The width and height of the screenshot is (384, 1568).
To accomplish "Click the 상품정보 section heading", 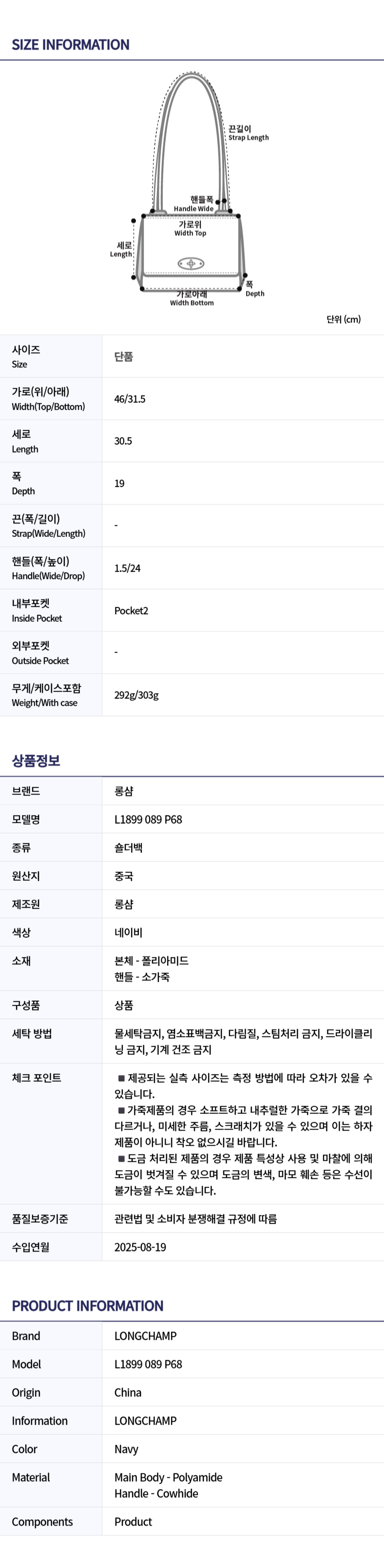I will 36,760.
